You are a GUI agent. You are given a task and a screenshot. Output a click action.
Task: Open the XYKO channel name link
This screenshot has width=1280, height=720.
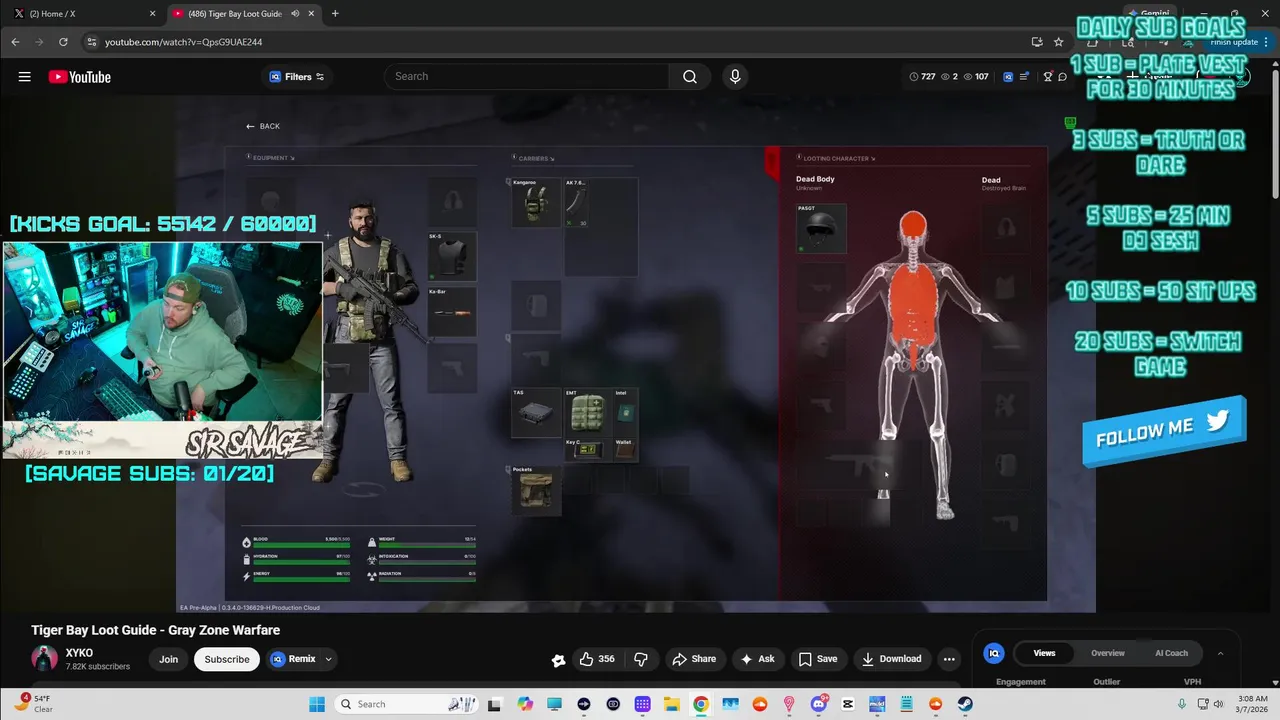[x=79, y=653]
